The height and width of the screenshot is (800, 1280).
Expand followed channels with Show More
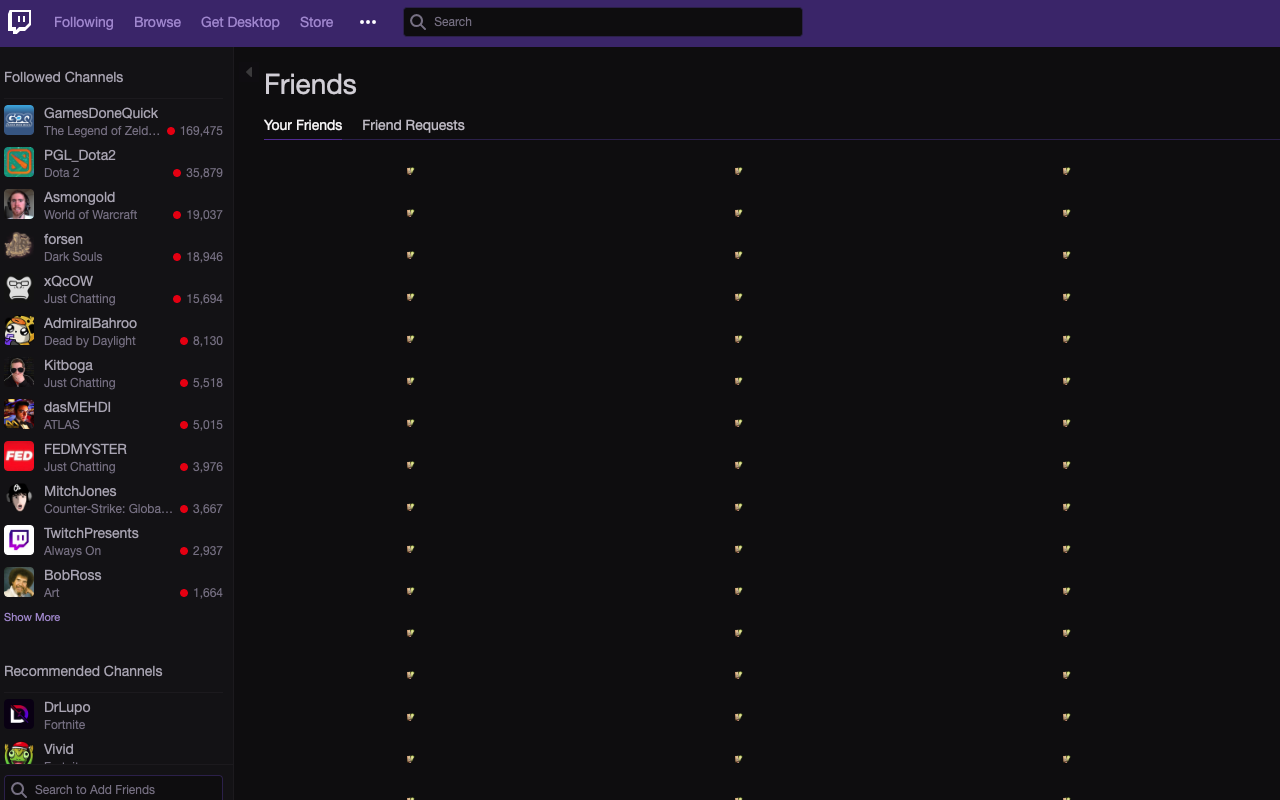pos(31,617)
